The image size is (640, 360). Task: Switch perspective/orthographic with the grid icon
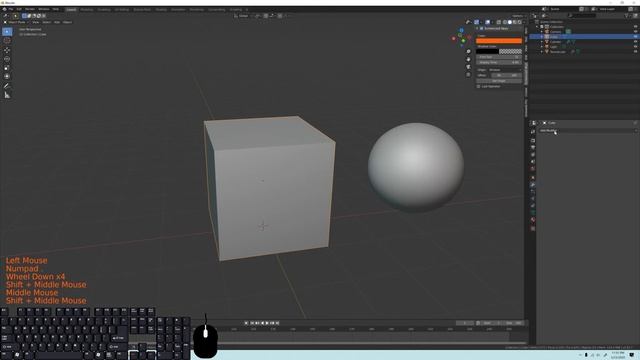[469, 75]
